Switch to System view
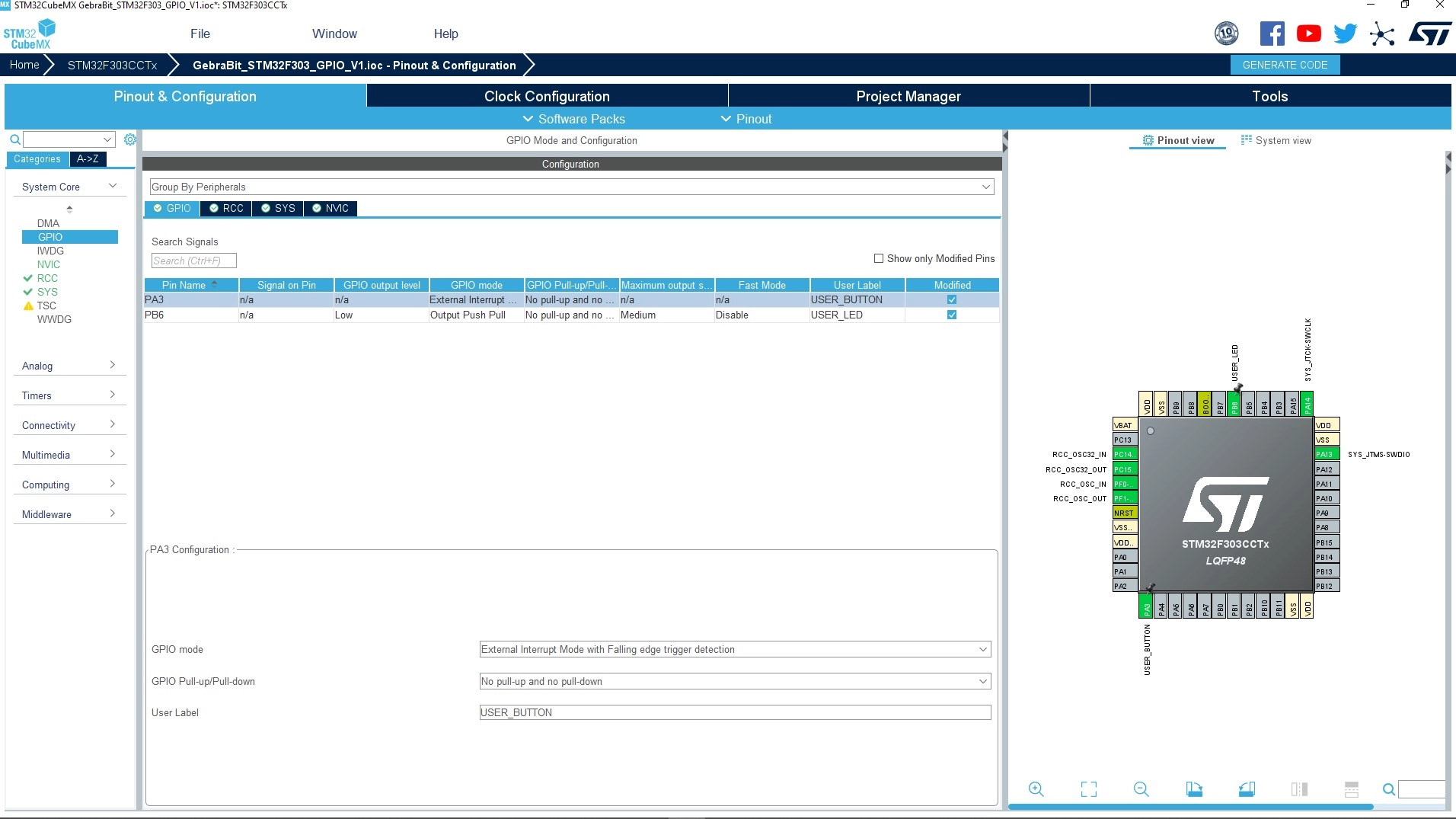The image size is (1456, 819). coord(1276,140)
